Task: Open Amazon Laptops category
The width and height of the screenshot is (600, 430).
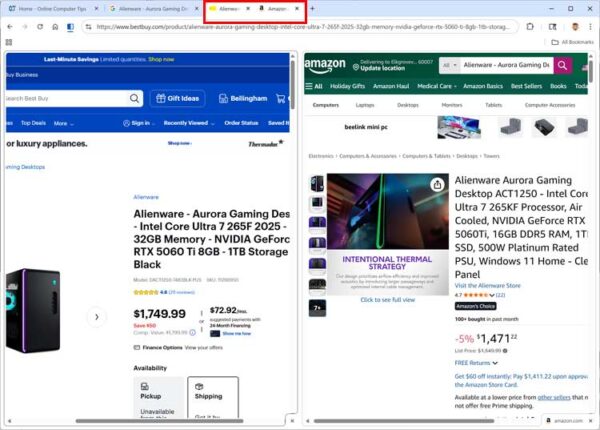Action: [x=365, y=105]
